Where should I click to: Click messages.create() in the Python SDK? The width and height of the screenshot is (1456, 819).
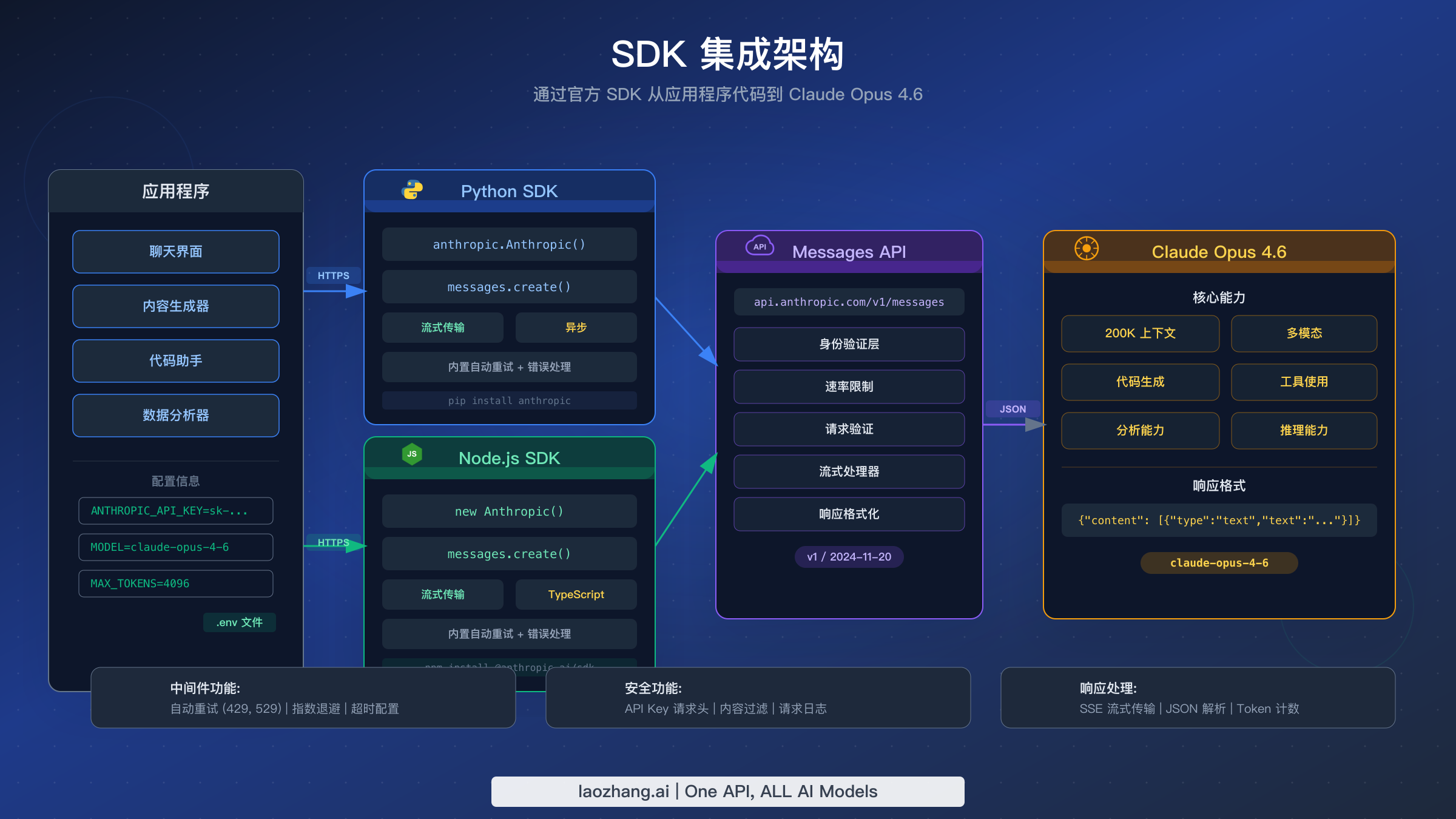508,286
